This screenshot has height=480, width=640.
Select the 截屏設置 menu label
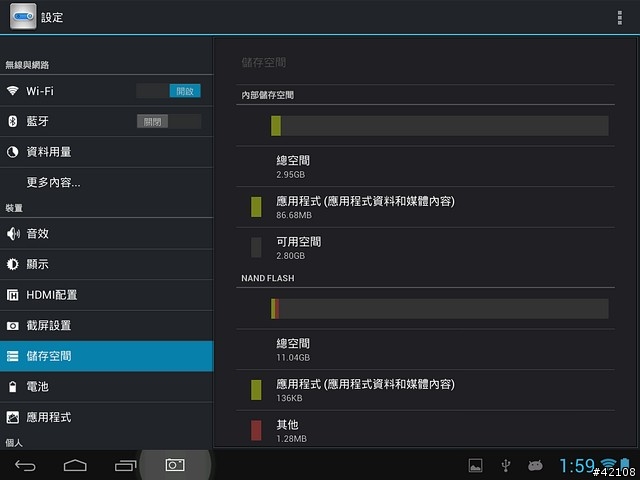pos(49,325)
